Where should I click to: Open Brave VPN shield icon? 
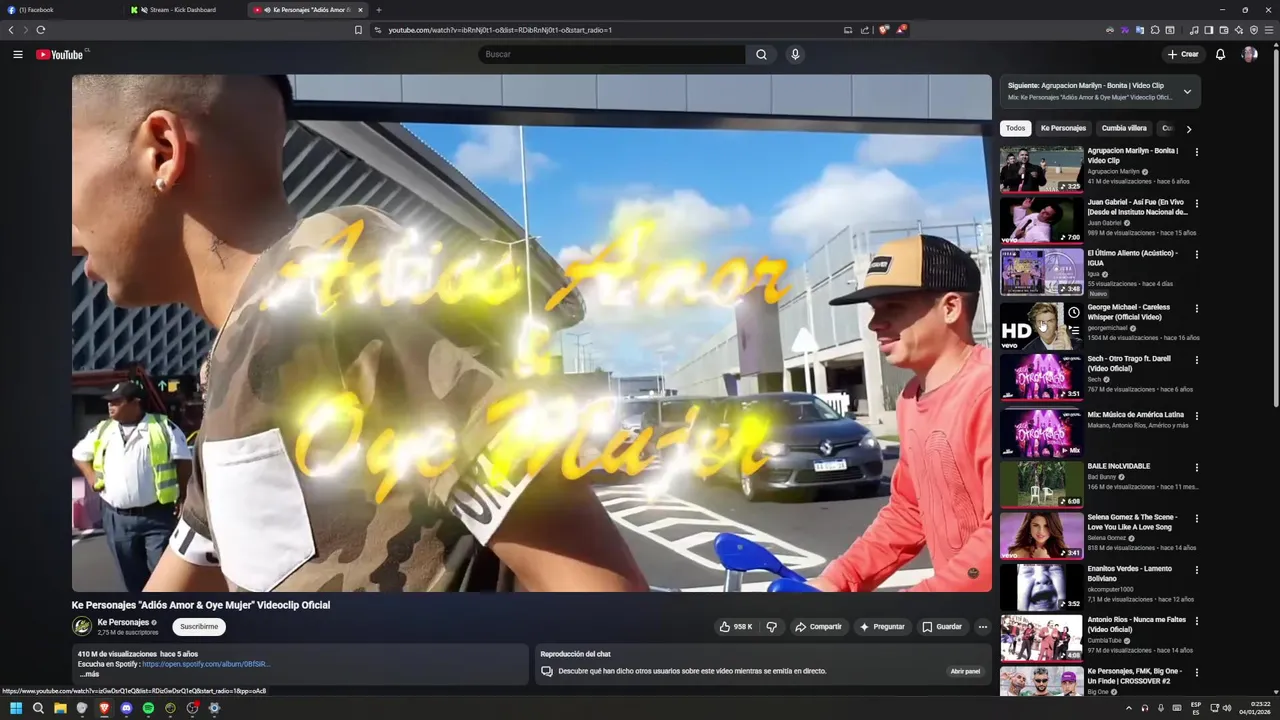coord(1254,30)
